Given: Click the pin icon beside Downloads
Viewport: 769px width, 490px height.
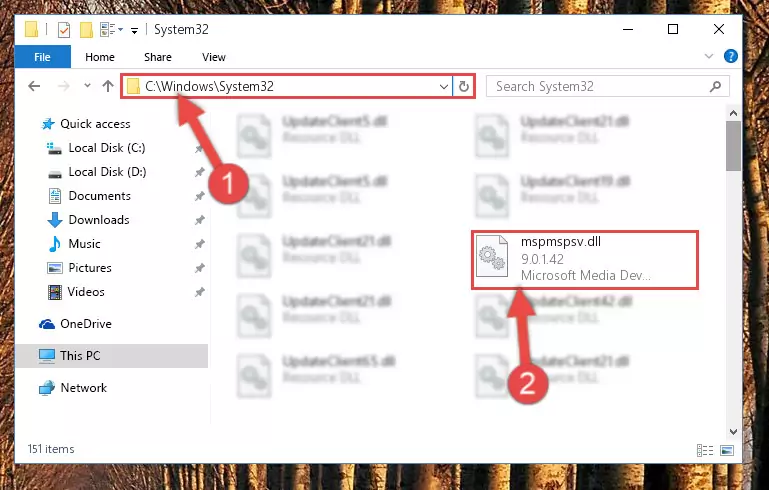Looking at the screenshot, I should [x=199, y=220].
